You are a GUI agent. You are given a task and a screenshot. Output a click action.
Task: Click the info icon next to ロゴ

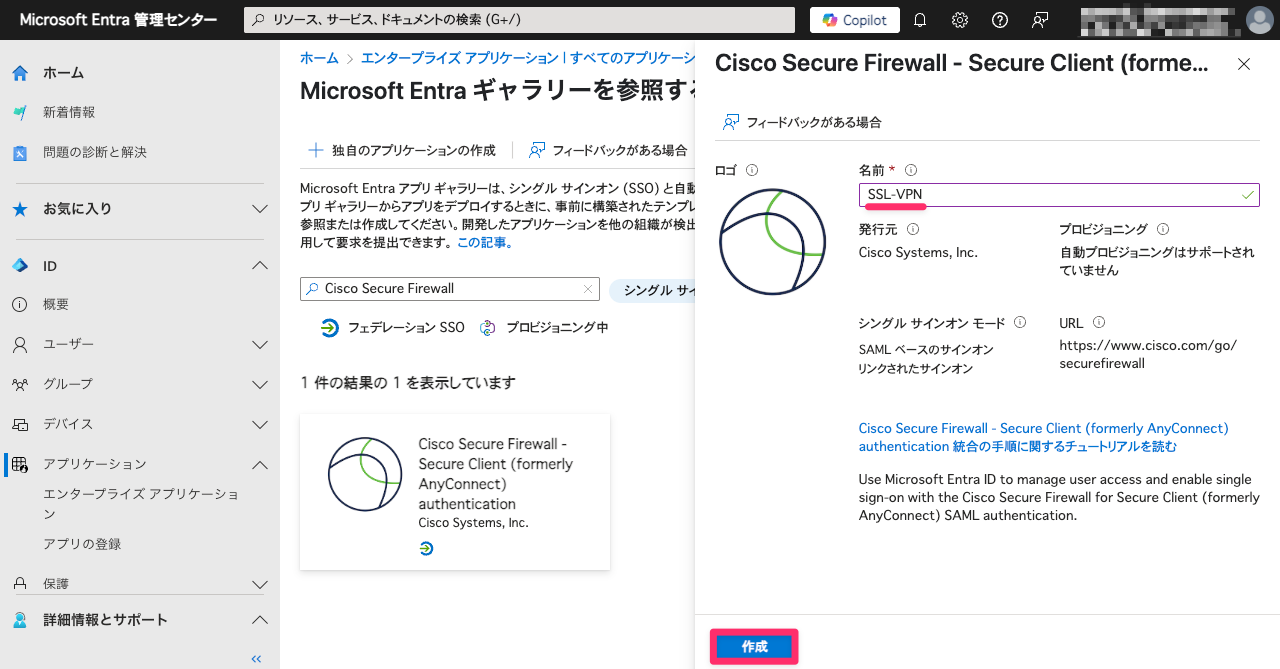click(752, 170)
